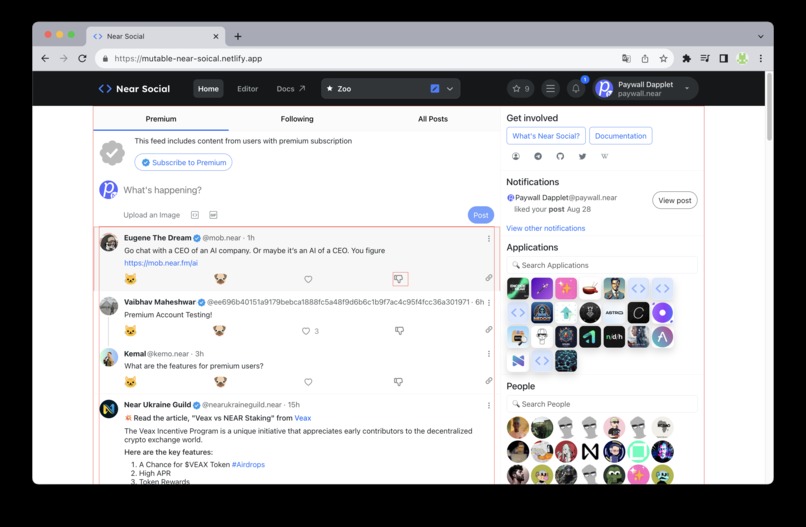Open the mob.near.fm/ai link
The image size is (806, 527).
(x=161, y=263)
